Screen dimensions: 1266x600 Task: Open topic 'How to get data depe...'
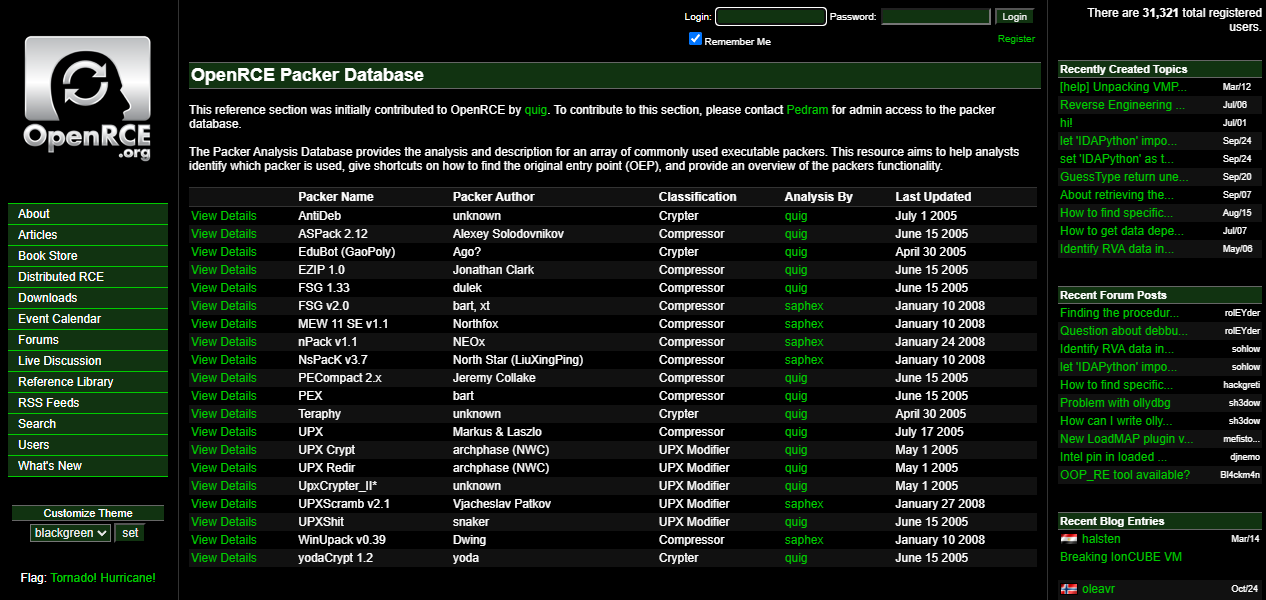1122,231
